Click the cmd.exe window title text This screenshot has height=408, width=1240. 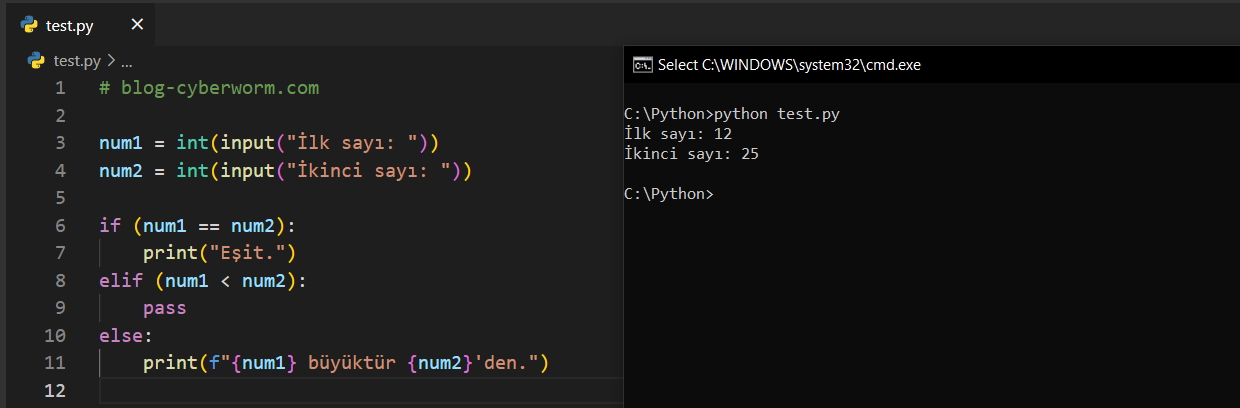point(788,65)
